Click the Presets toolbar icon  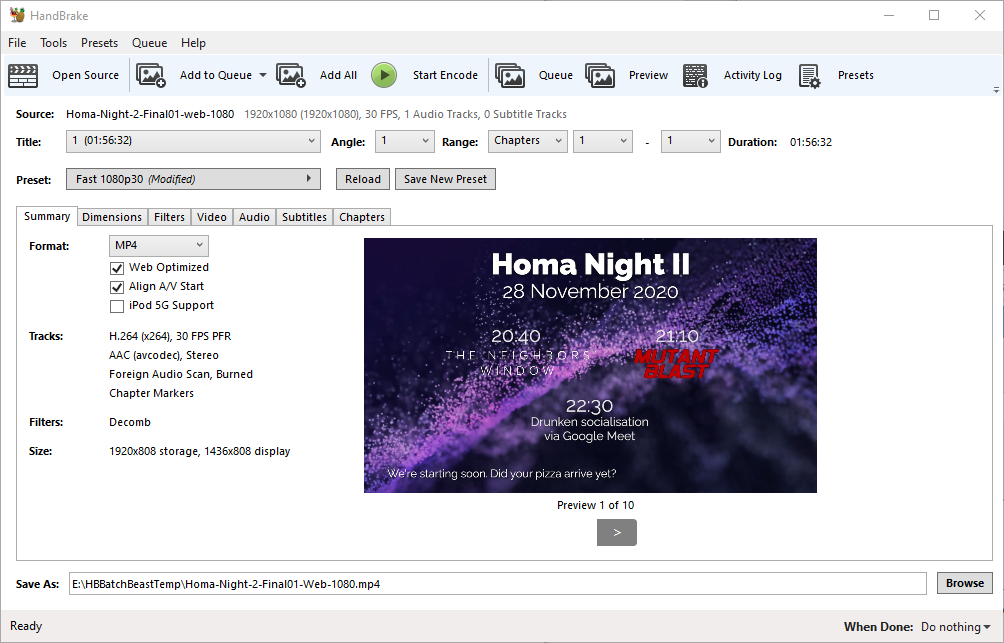[810, 75]
